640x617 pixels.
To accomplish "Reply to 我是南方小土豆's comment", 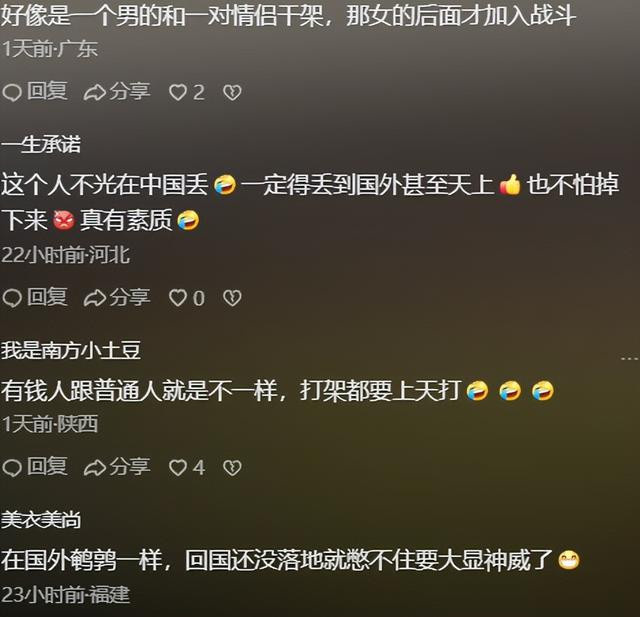I will tap(34, 467).
